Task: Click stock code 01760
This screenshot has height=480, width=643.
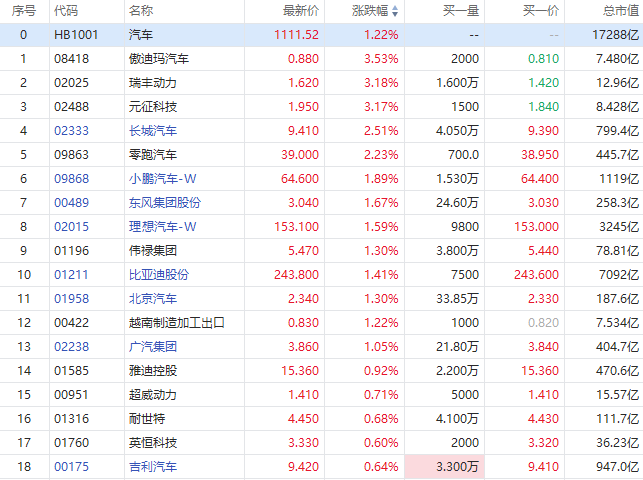Action: [x=71, y=443]
